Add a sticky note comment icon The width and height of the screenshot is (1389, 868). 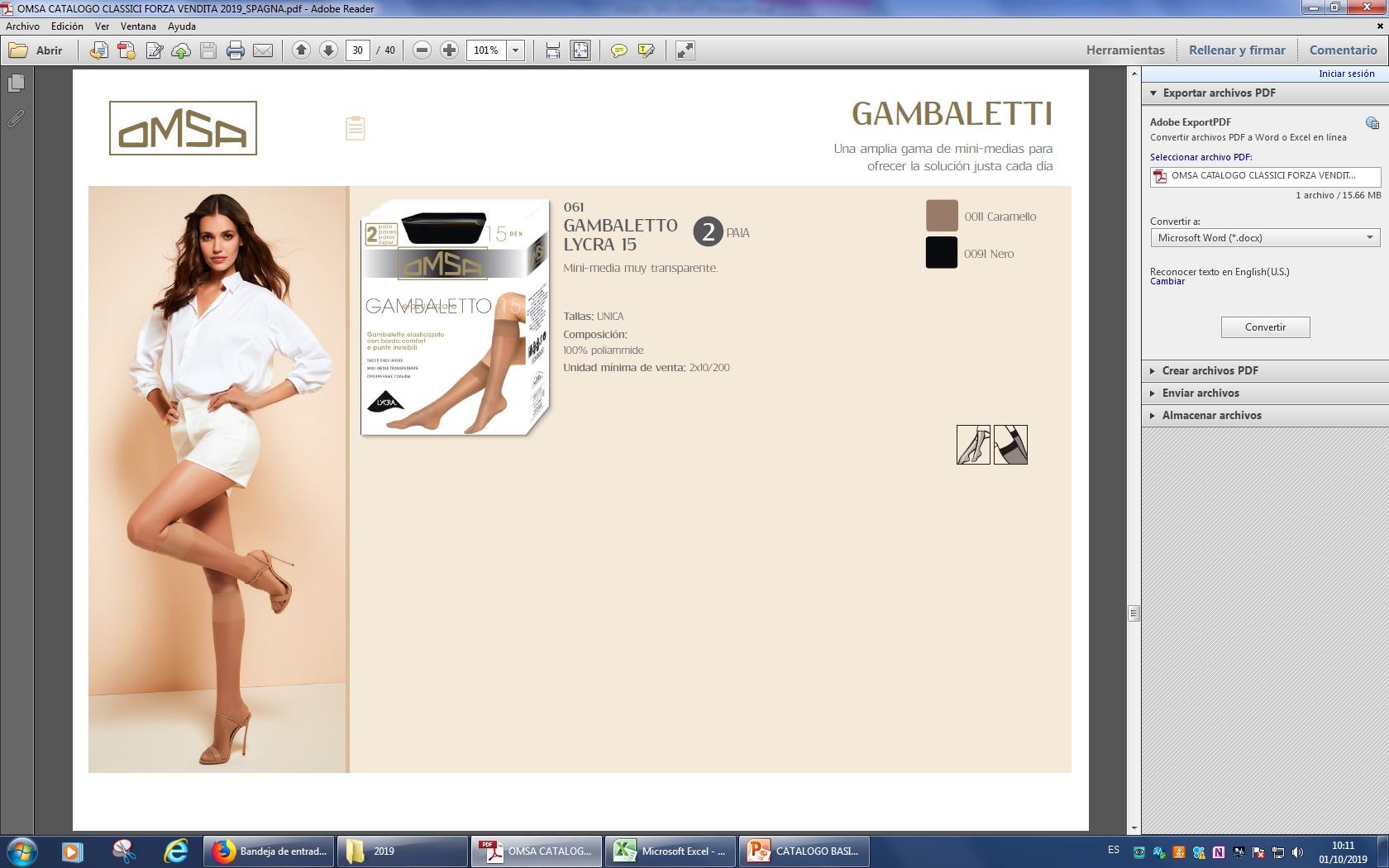pyautogui.click(x=618, y=50)
